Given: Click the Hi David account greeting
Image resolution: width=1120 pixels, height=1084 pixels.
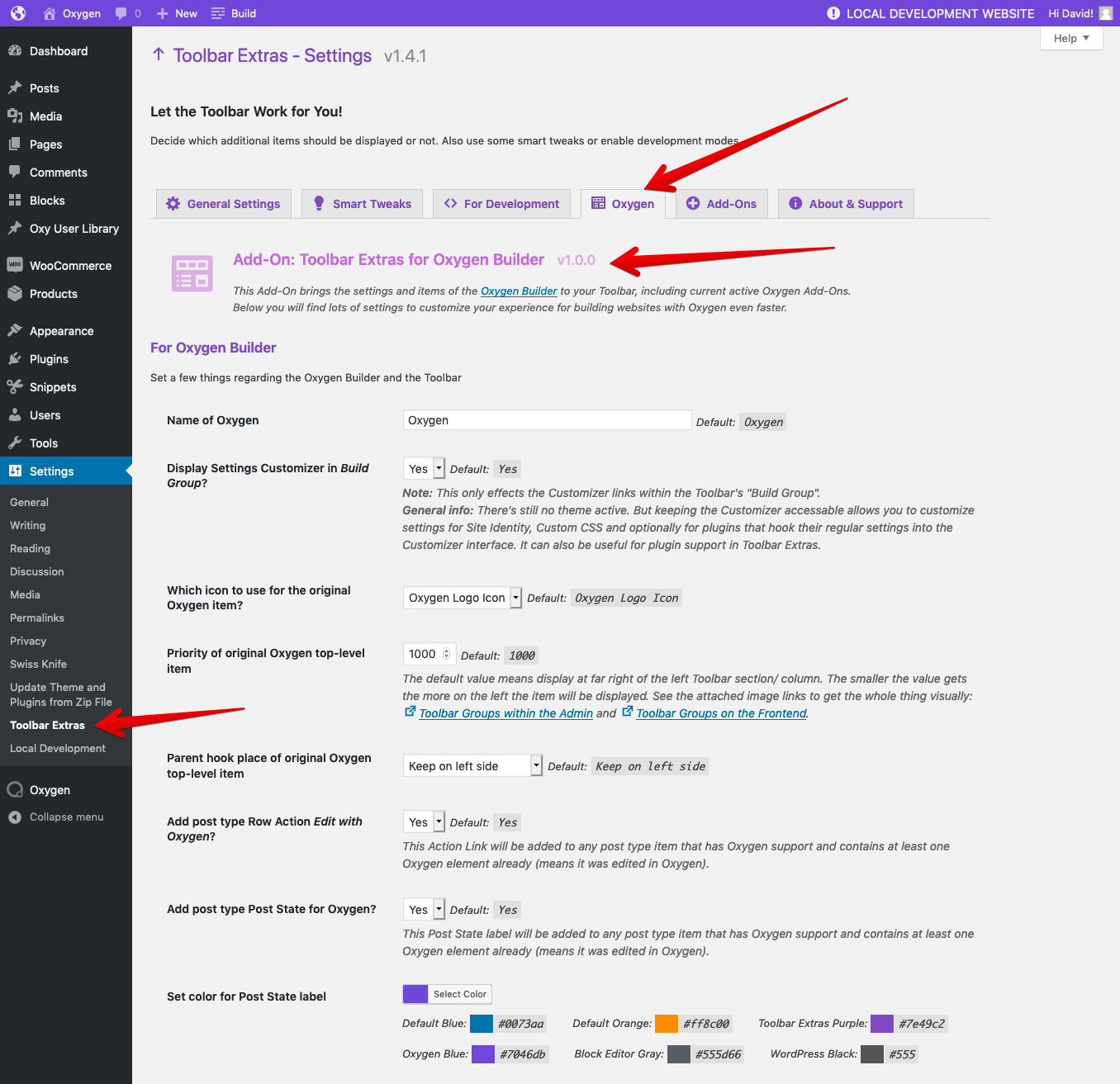Looking at the screenshot, I should coord(1070,13).
